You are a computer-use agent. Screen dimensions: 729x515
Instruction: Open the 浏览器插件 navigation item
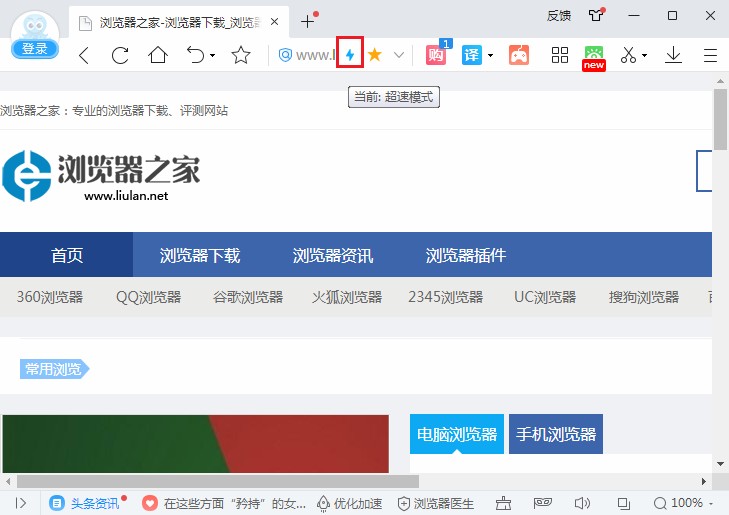click(466, 255)
